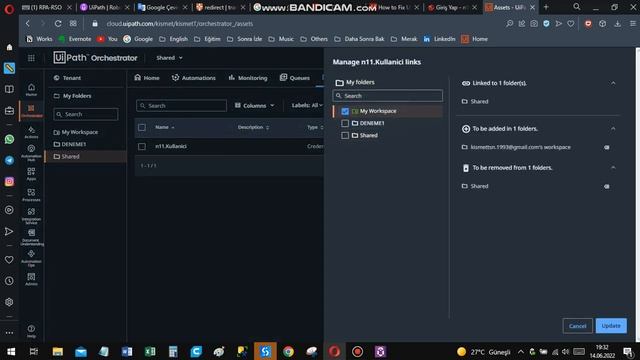
Task: Open Admin in the UiPath side rail
Action: tap(31, 279)
